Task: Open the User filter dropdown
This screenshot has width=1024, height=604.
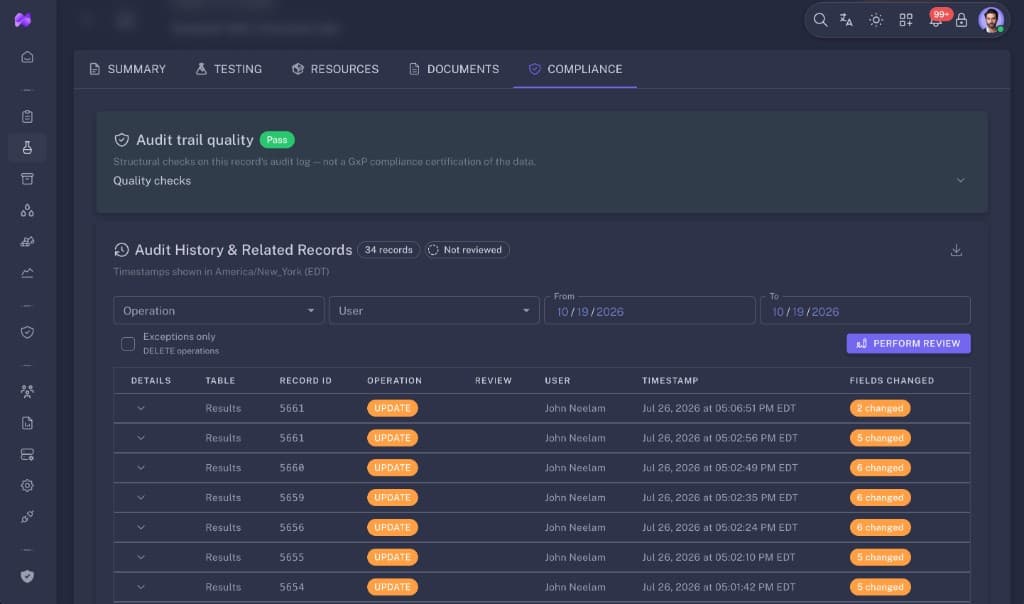Action: [x=434, y=311]
